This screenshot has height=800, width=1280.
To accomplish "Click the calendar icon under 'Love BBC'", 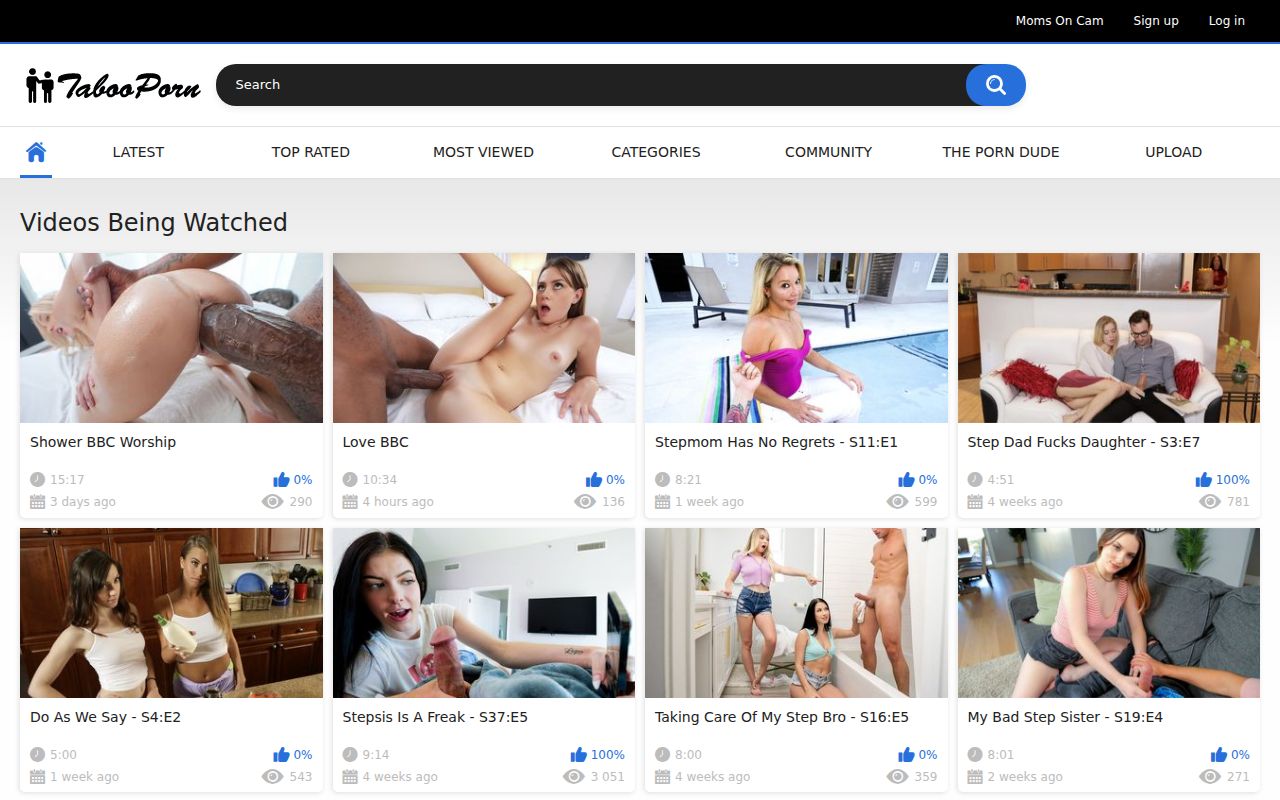I will pyautogui.click(x=349, y=501).
